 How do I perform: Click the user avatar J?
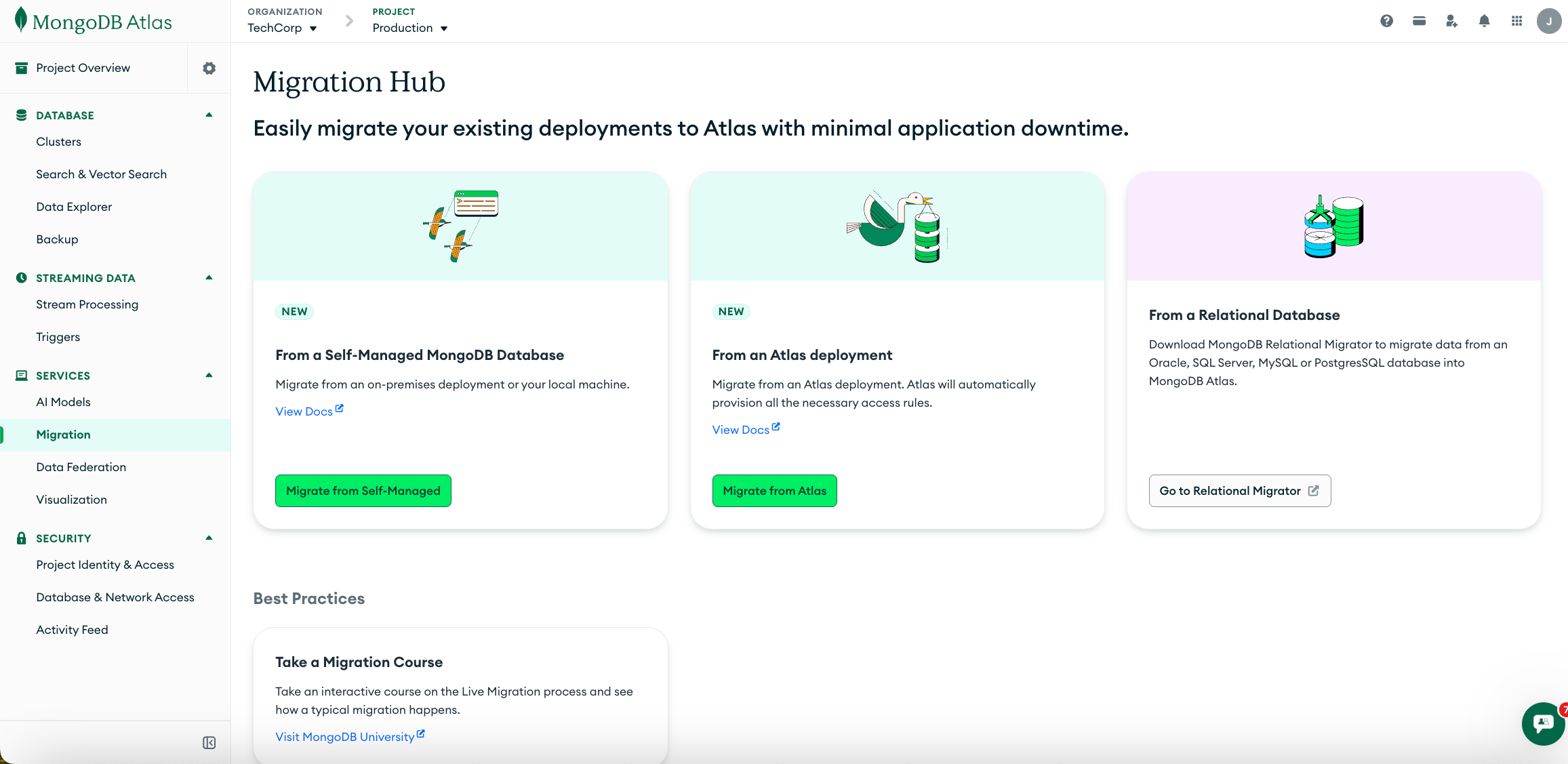point(1548,21)
